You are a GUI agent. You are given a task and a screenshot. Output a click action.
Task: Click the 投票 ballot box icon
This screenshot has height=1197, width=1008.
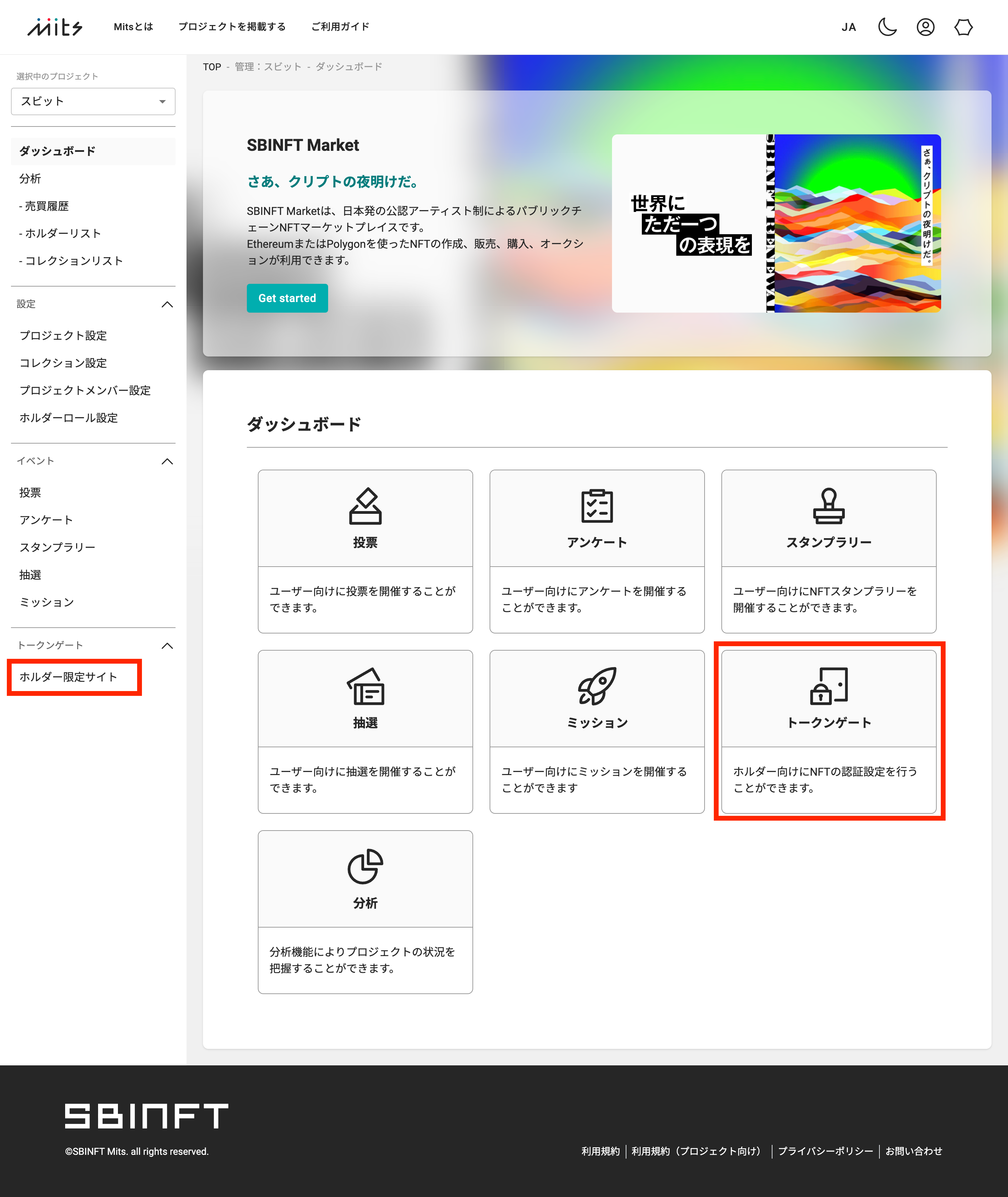point(366,506)
